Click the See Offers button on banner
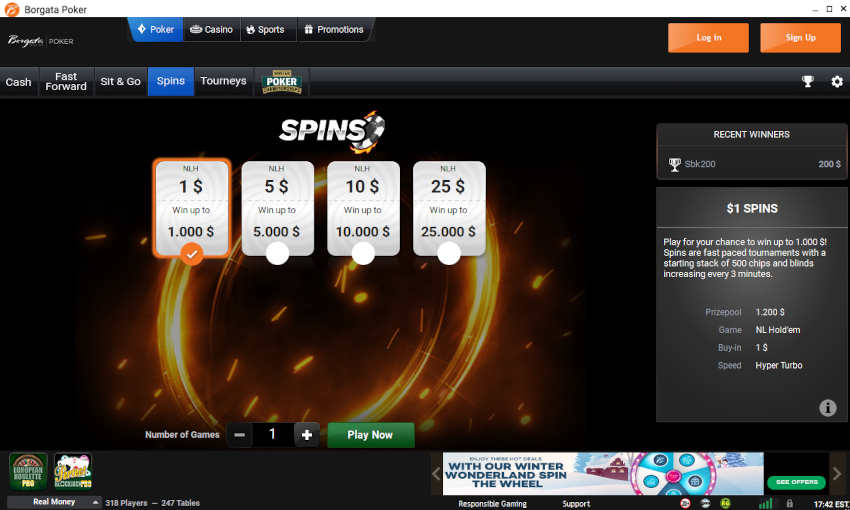The width and height of the screenshot is (850, 510). coord(796,482)
